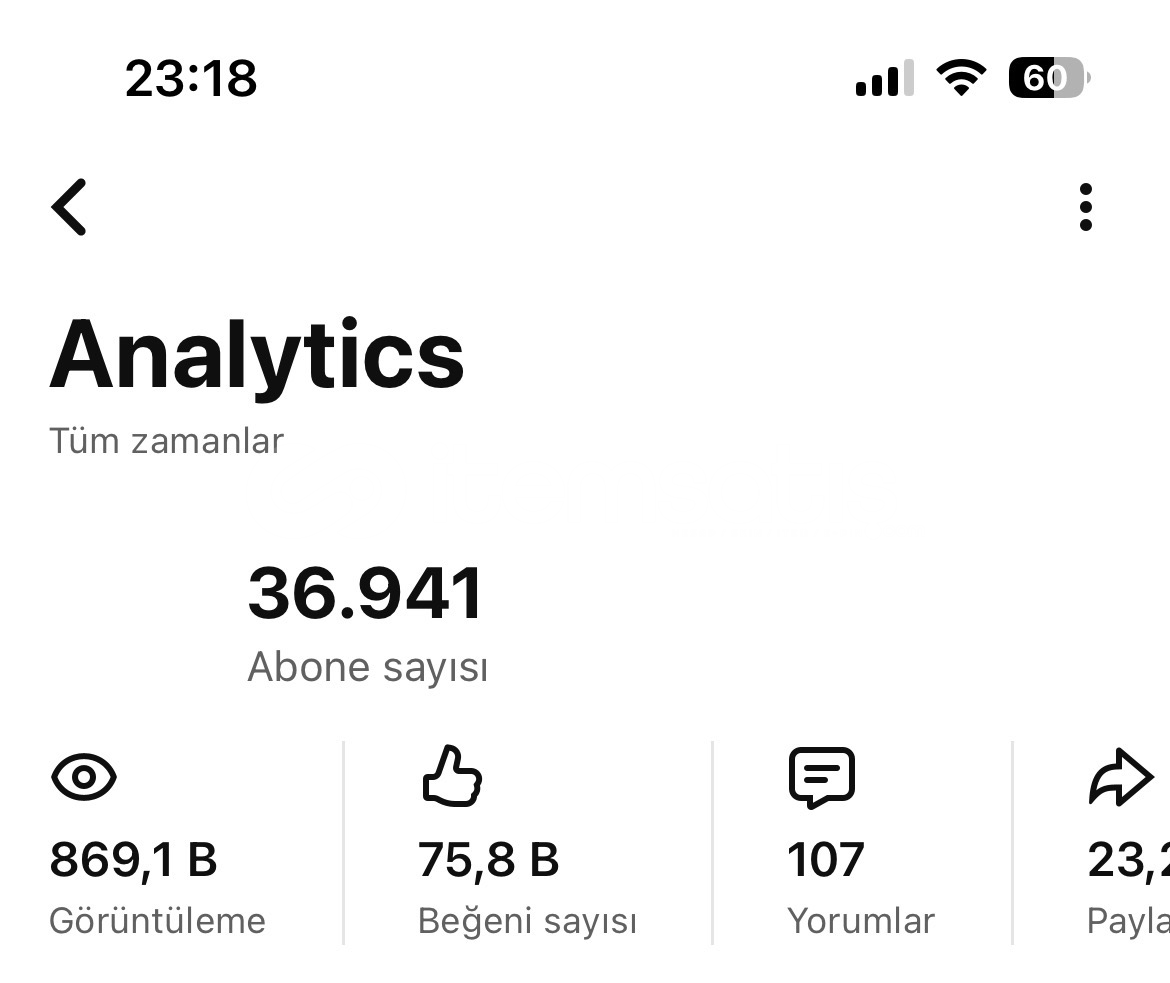Tap the back arrow icon
Screen dimensions: 1170x983
(x=70, y=207)
